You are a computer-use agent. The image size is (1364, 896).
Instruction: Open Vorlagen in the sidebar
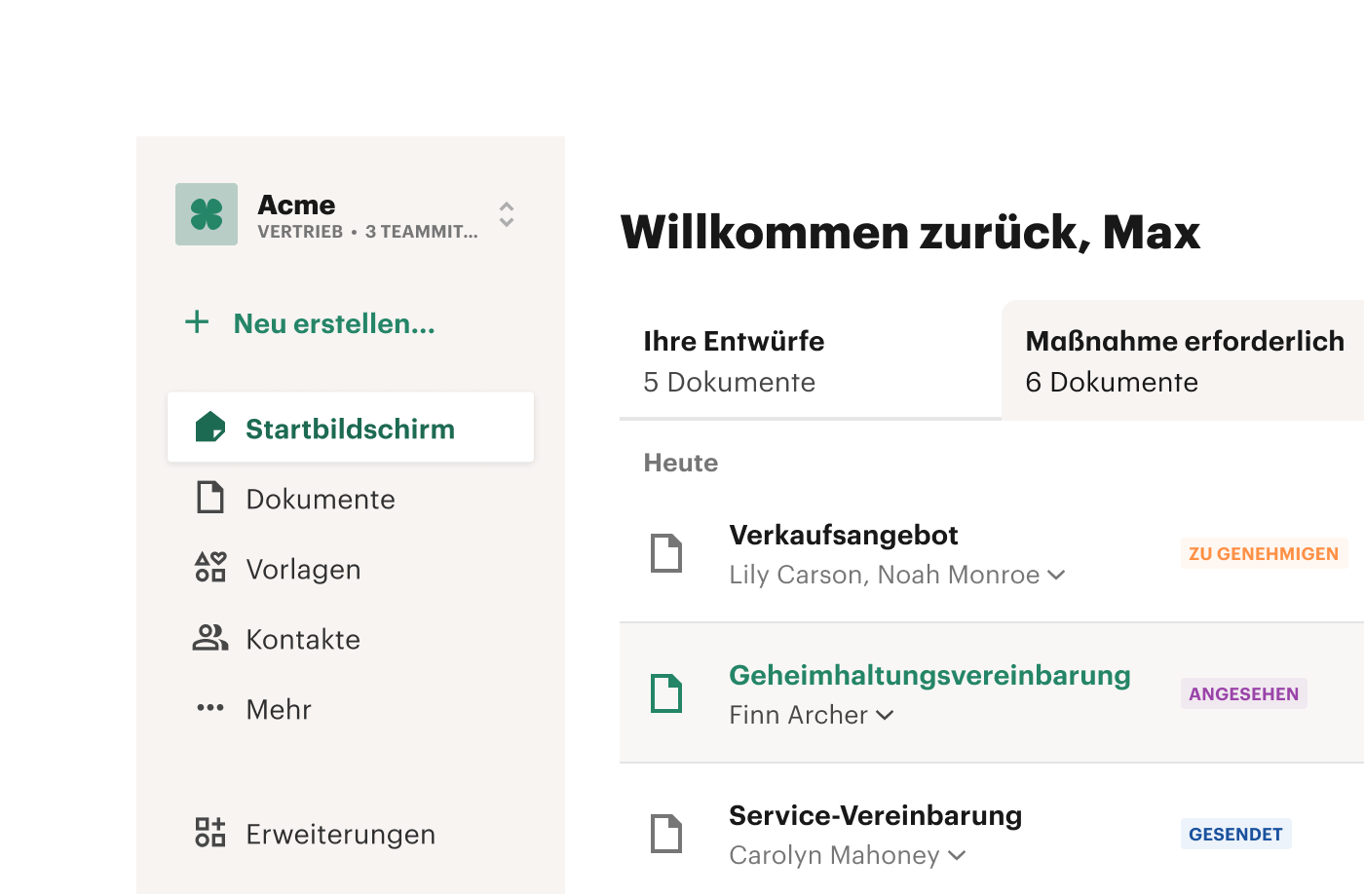point(303,569)
